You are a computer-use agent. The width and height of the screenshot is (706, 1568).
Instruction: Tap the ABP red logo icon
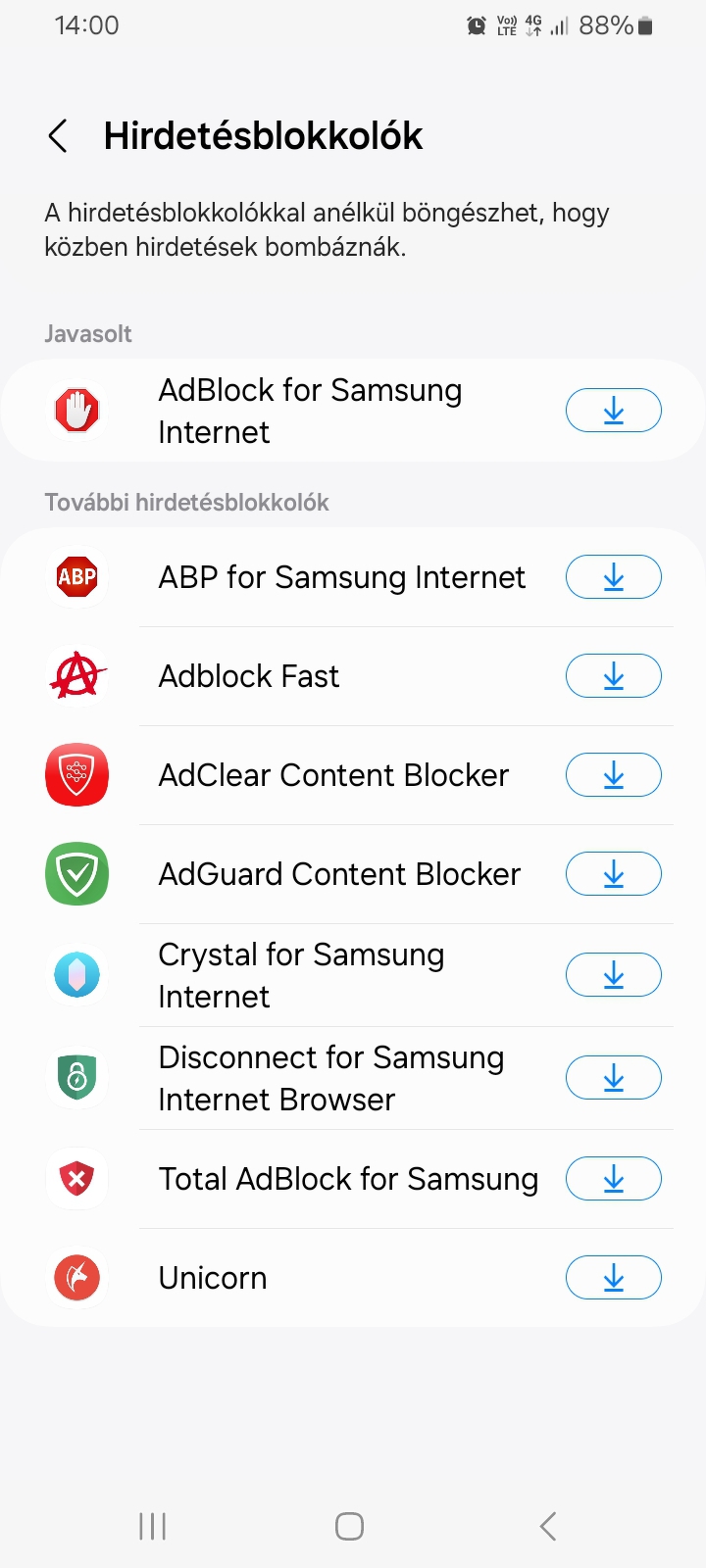coord(76,577)
